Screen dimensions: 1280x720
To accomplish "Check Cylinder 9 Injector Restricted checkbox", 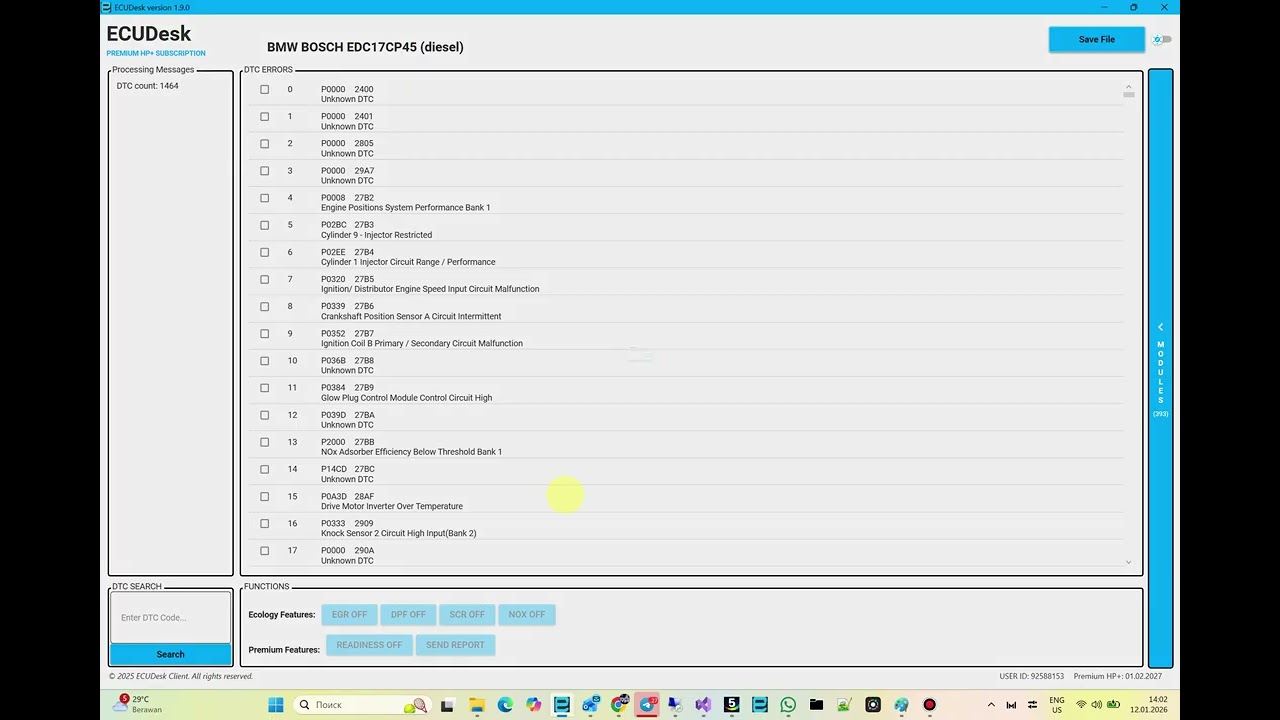I will [x=265, y=225].
